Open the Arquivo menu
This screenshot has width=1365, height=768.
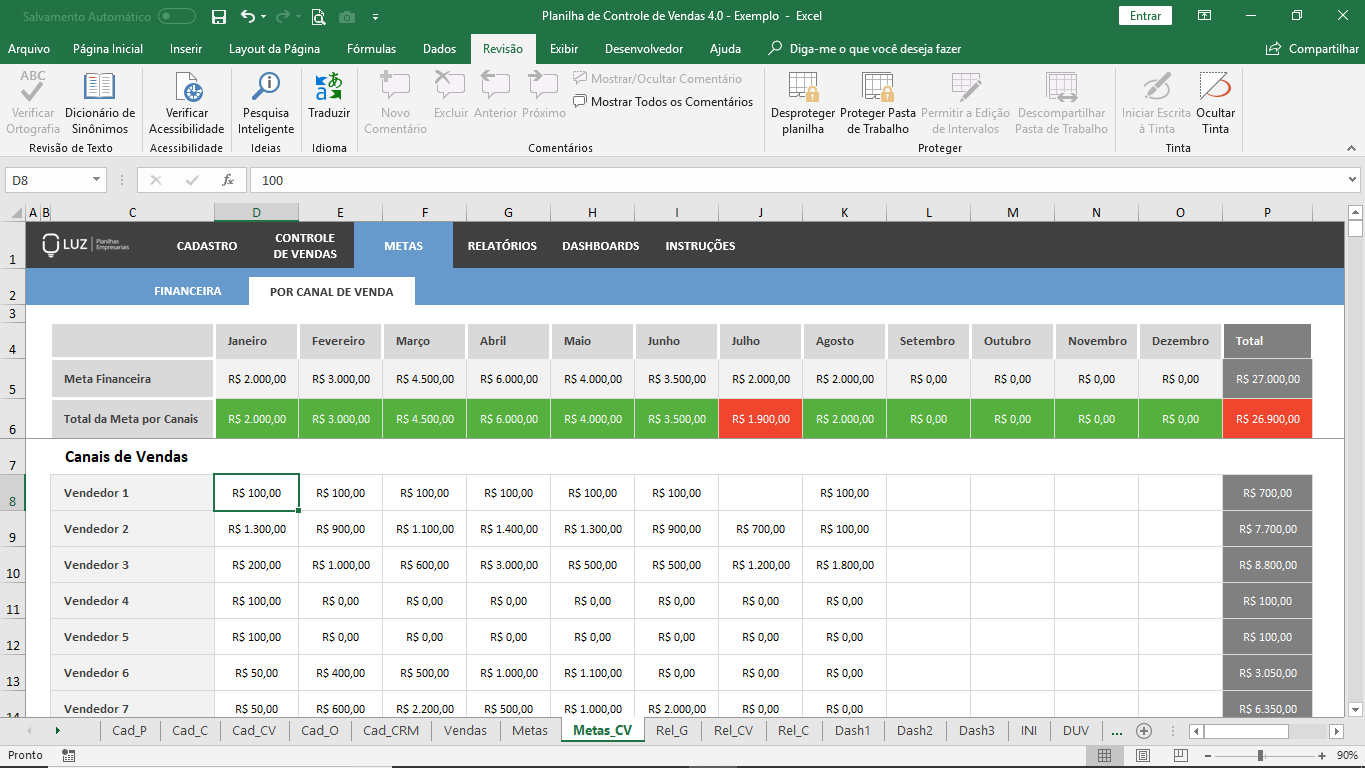click(29, 48)
